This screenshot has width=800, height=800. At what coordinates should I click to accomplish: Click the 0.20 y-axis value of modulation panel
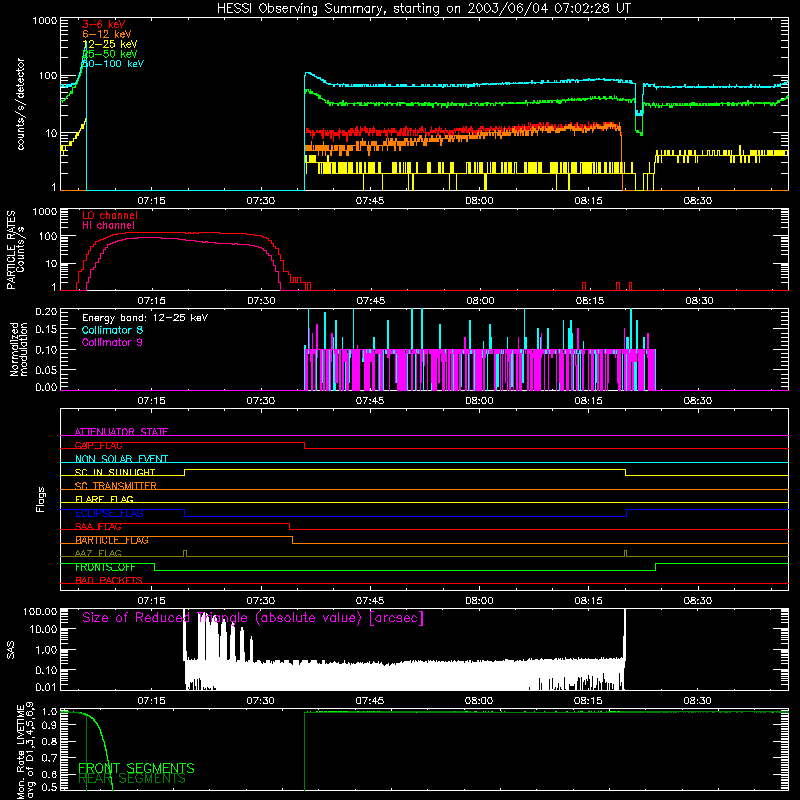point(46,311)
